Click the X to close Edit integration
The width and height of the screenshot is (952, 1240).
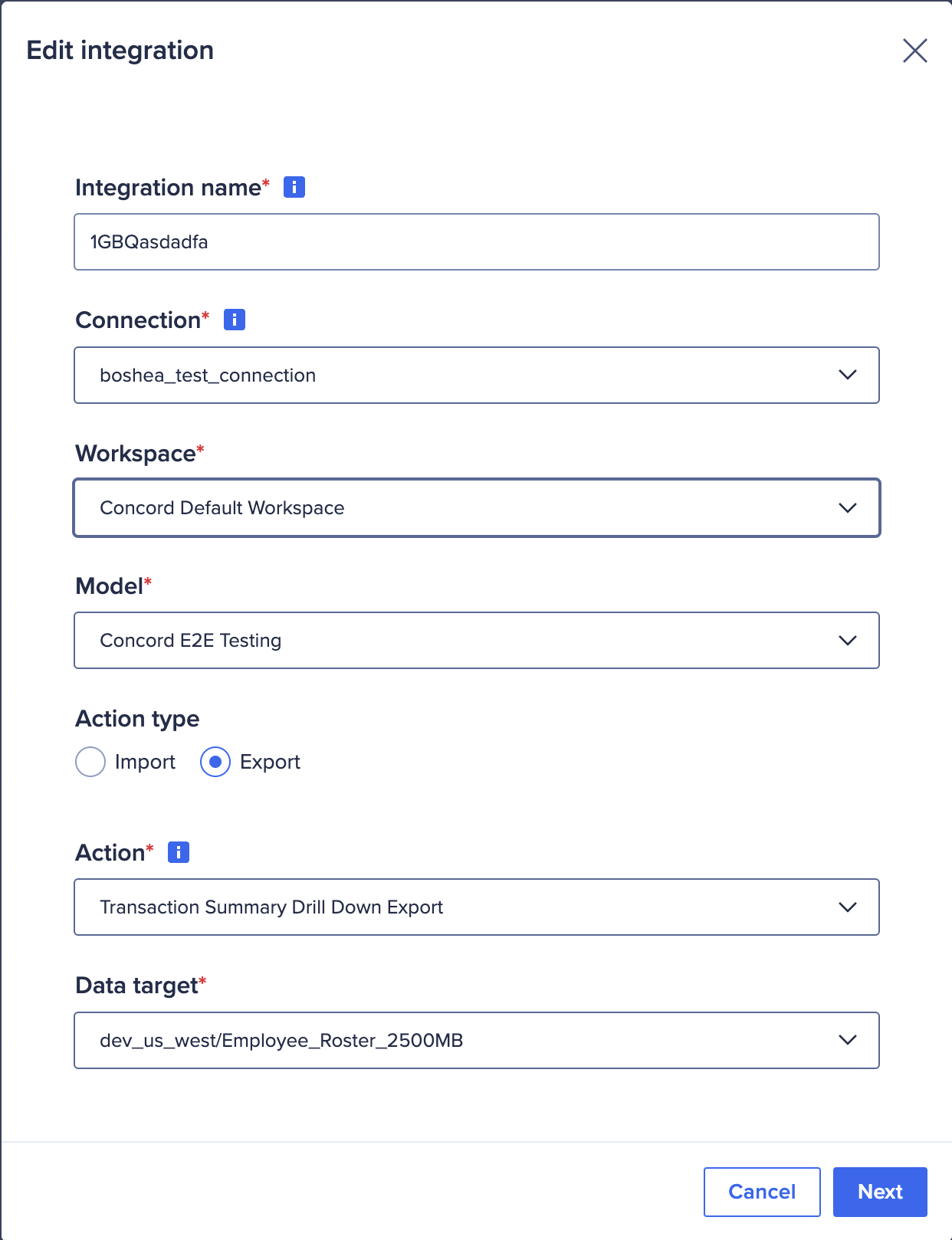pos(915,51)
